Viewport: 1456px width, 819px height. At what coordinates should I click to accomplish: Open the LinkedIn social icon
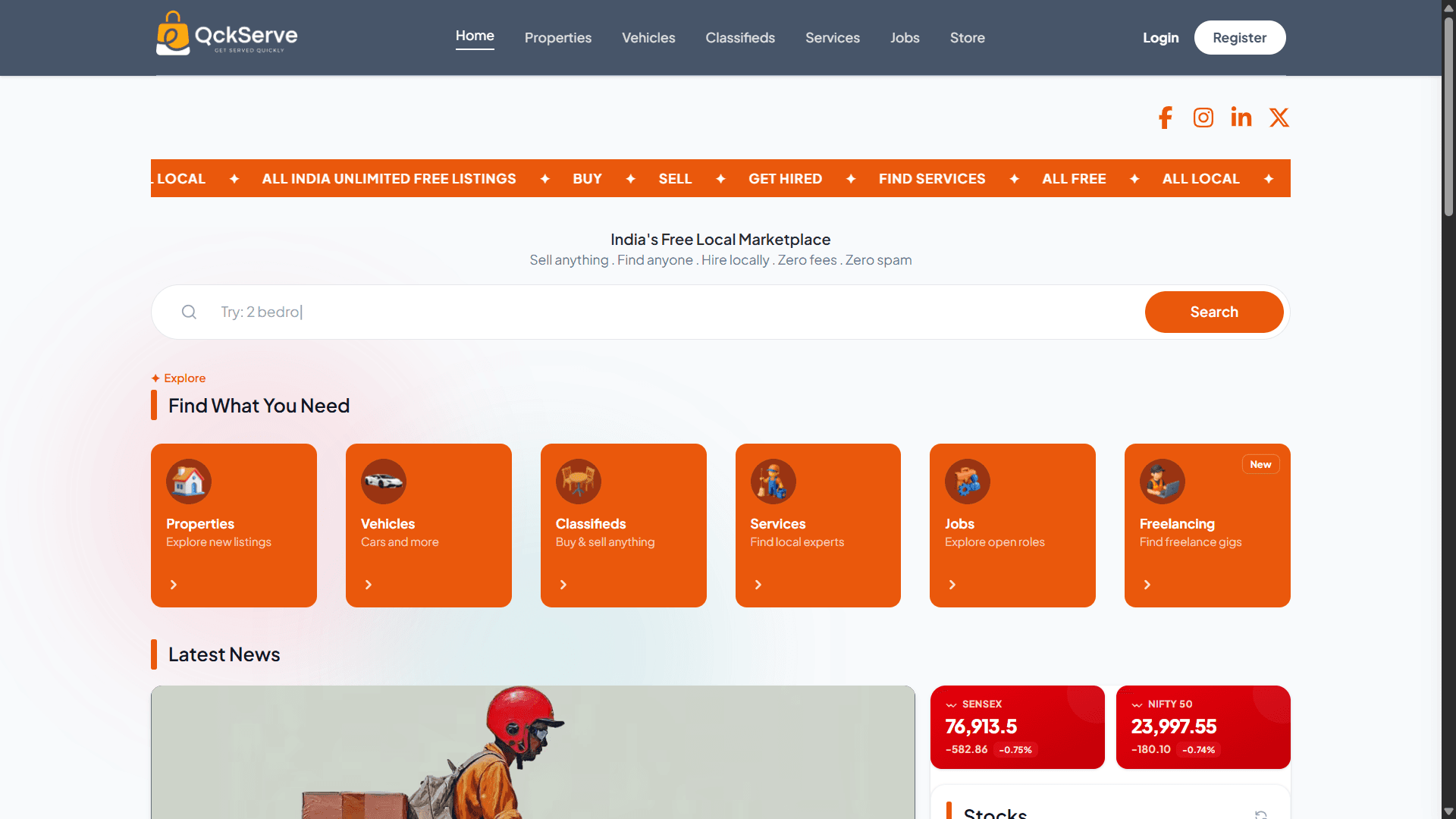tap(1241, 117)
